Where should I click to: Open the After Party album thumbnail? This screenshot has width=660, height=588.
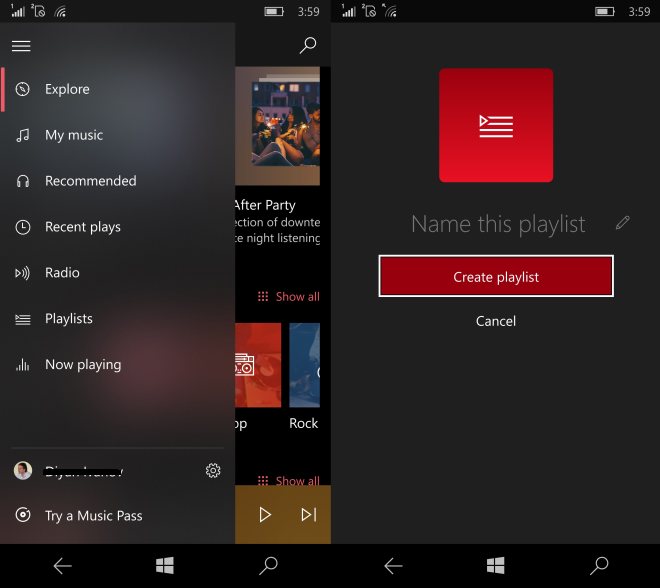coord(277,126)
